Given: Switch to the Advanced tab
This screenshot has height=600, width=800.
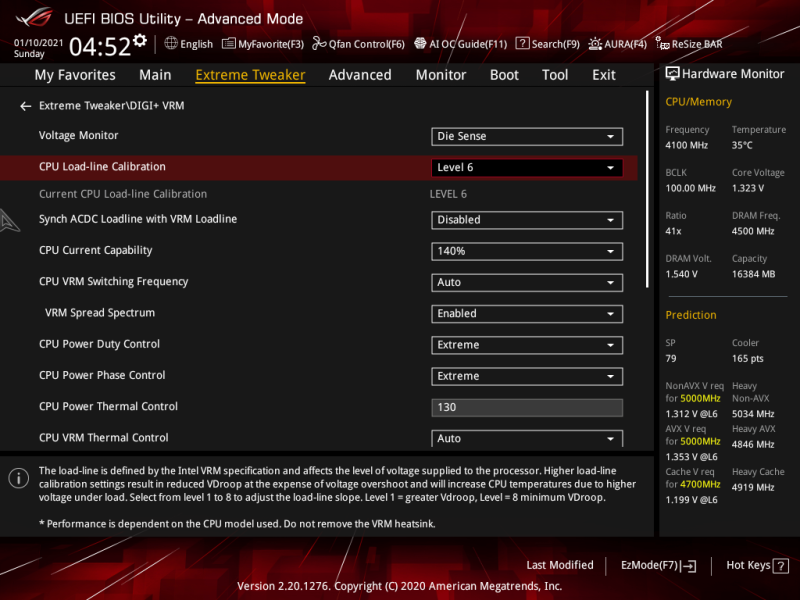Looking at the screenshot, I should point(359,74).
